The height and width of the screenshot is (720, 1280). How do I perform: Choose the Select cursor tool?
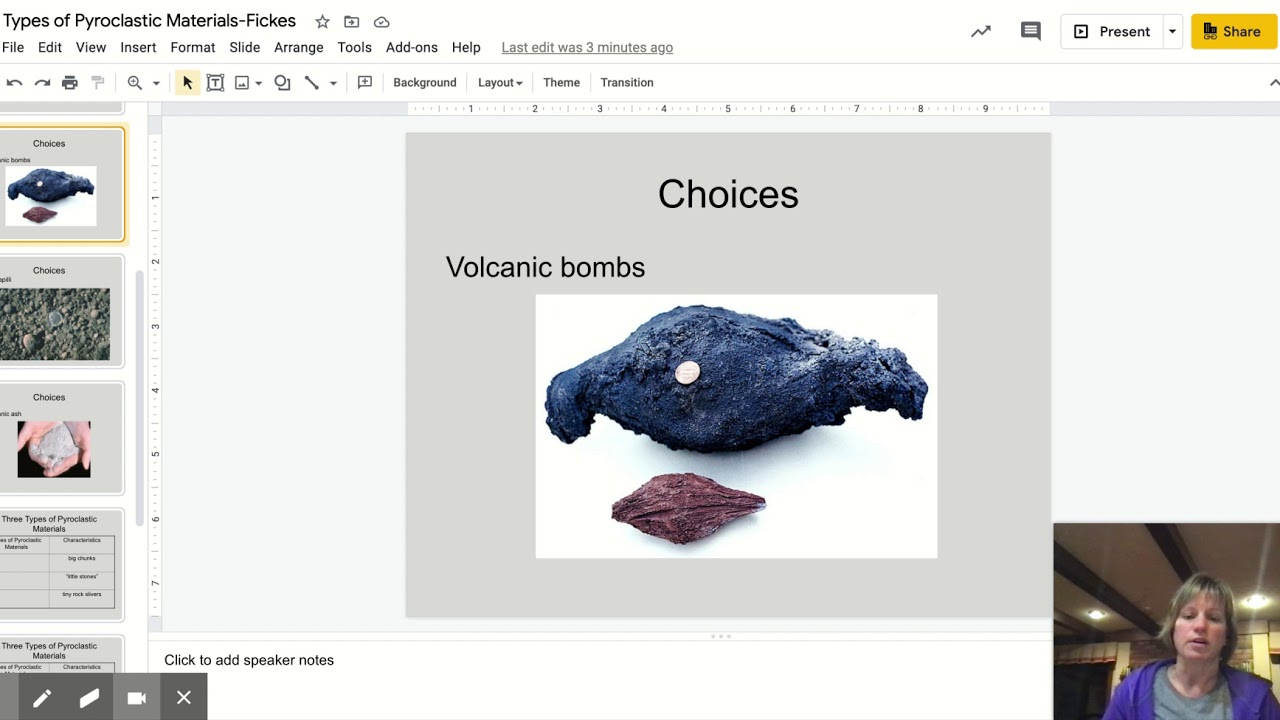tap(187, 83)
